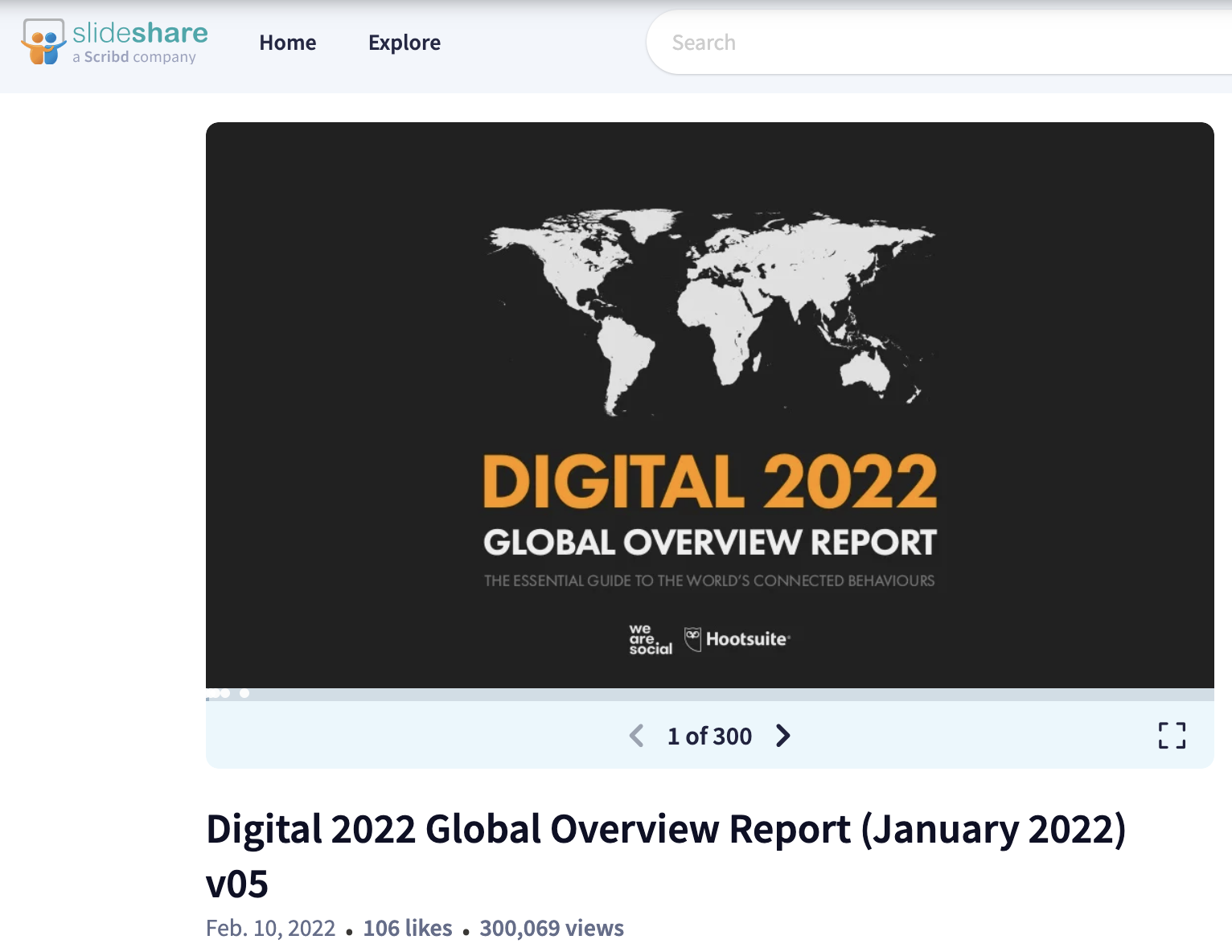Click the We Are Social logo

(650, 639)
